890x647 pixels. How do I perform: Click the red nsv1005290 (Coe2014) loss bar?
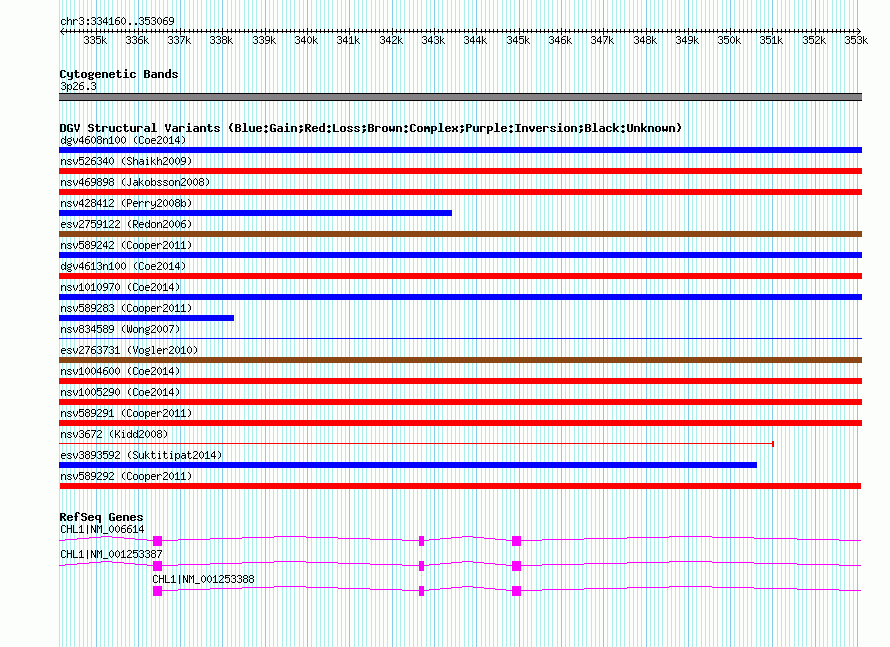click(460, 402)
